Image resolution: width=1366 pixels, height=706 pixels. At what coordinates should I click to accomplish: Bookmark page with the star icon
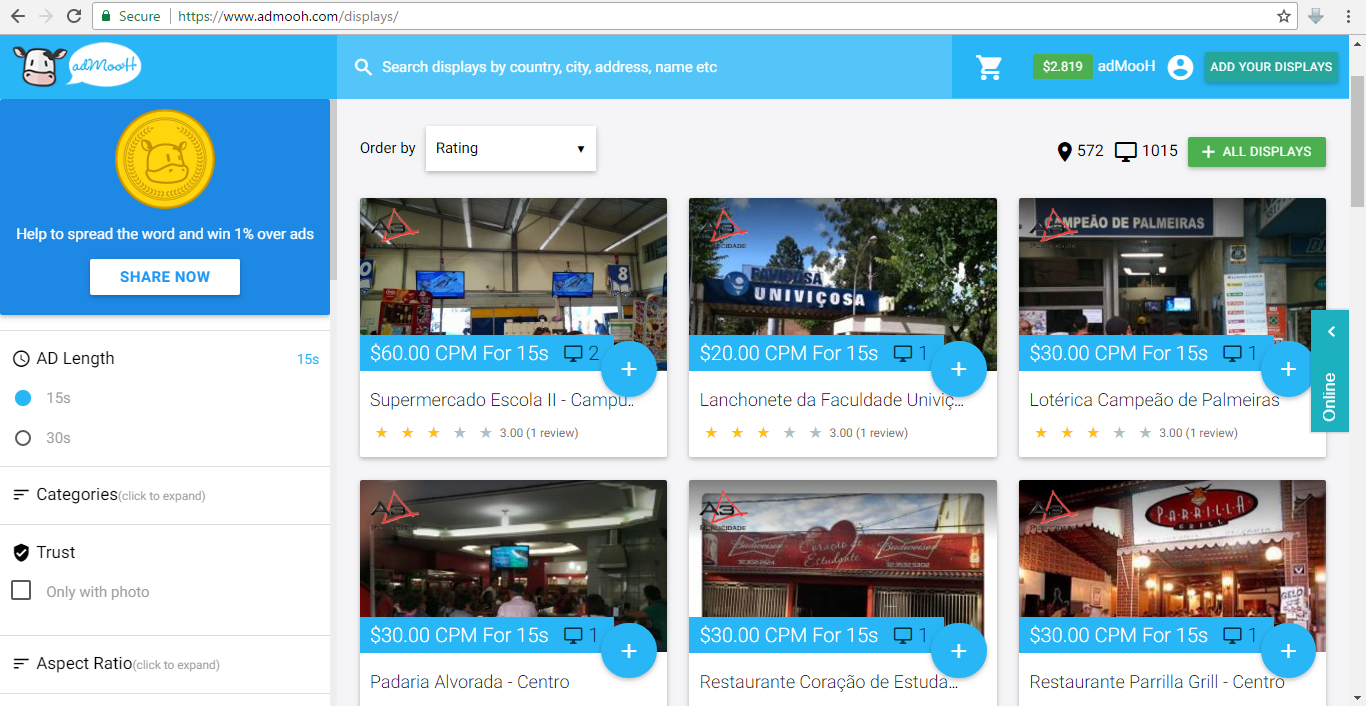(x=1284, y=16)
